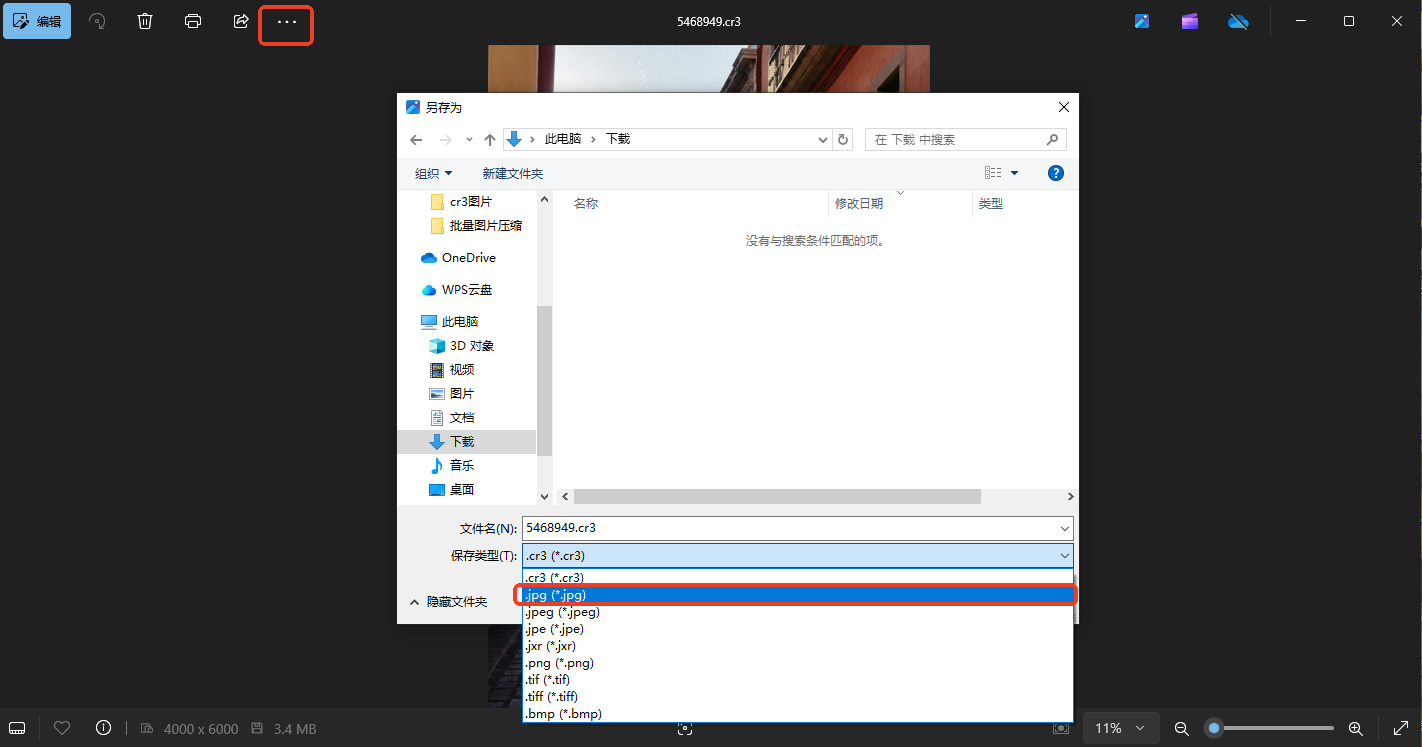Open the file name history dropdown
The height and width of the screenshot is (747, 1422).
pos(1065,528)
